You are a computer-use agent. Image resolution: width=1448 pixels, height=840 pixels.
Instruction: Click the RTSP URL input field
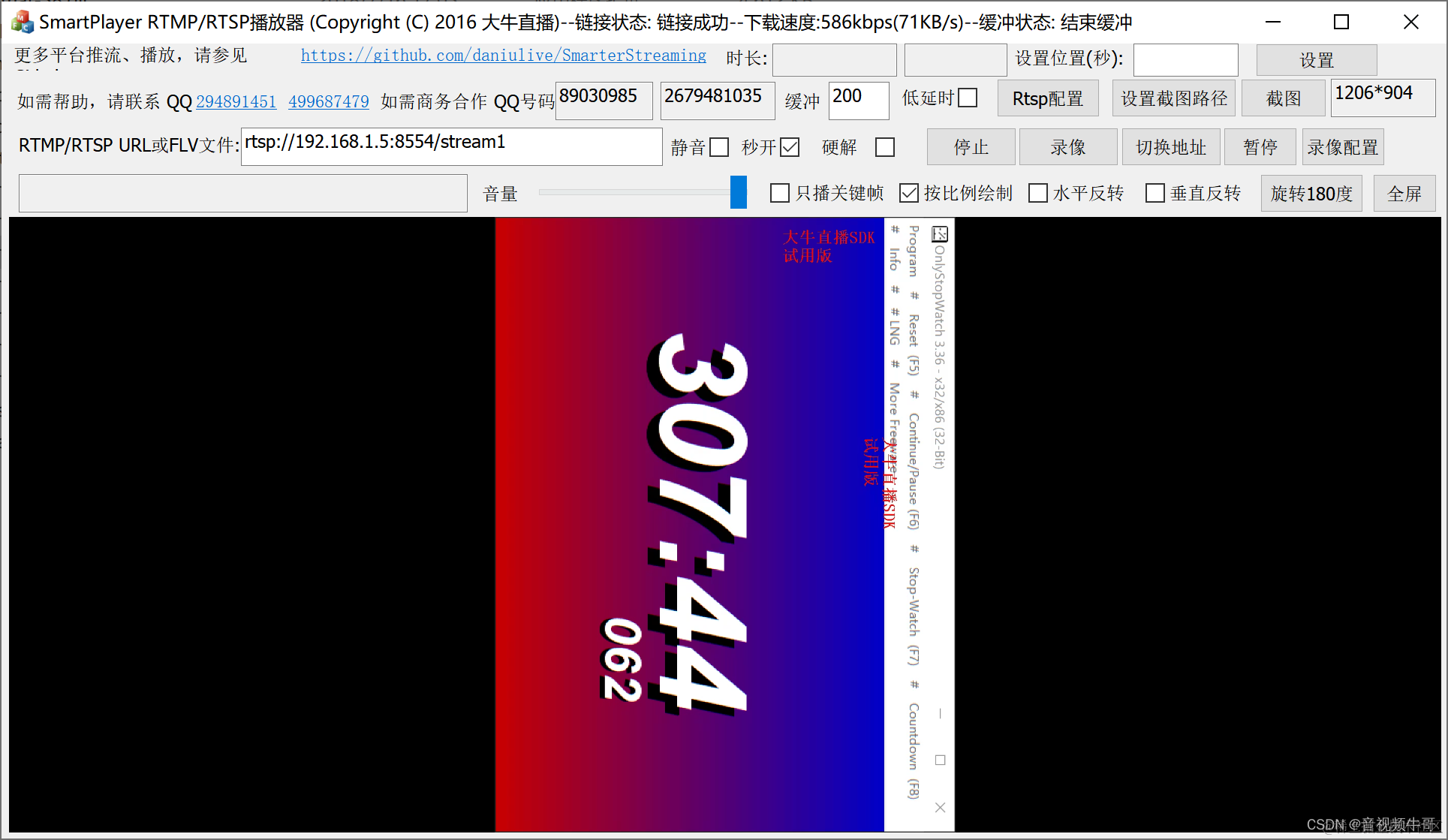click(x=450, y=146)
